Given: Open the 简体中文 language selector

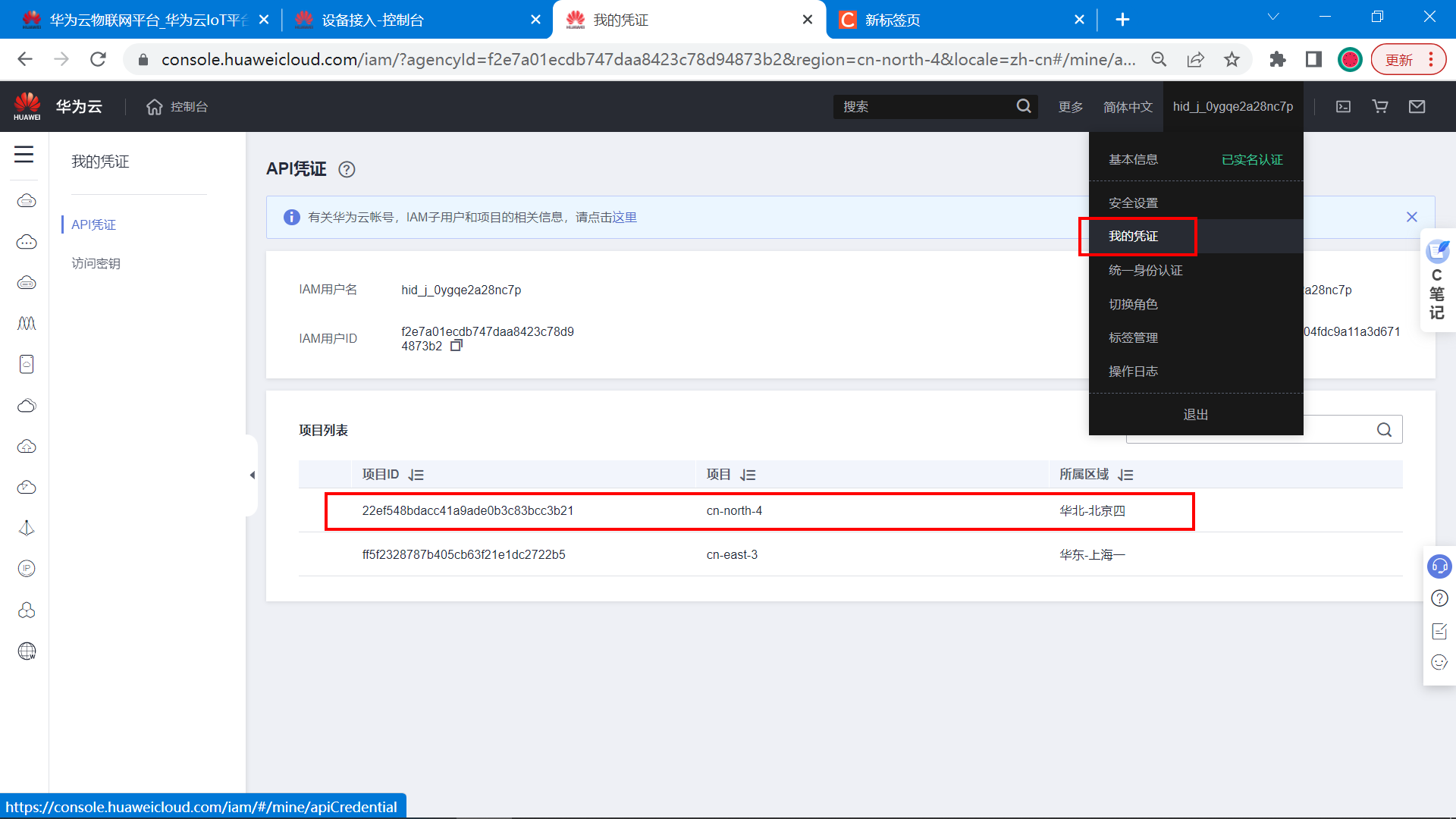Looking at the screenshot, I should (1128, 107).
